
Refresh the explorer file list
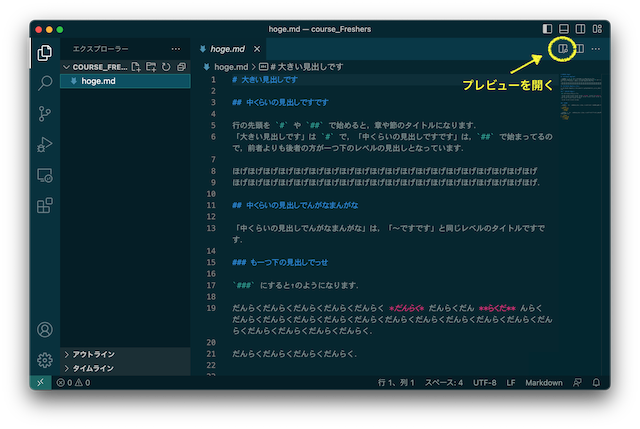(x=166, y=67)
